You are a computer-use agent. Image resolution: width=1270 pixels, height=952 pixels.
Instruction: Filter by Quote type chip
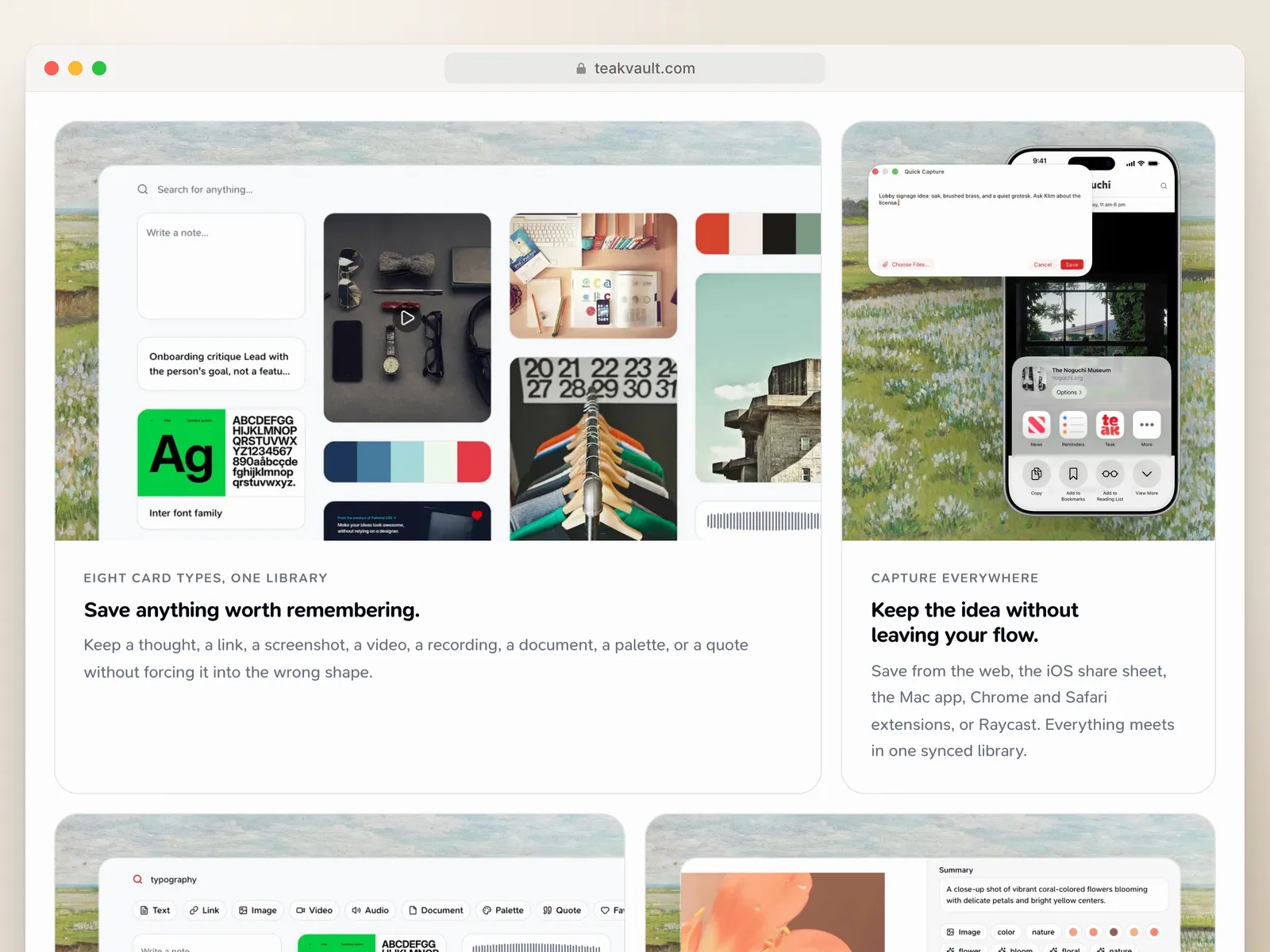(562, 910)
